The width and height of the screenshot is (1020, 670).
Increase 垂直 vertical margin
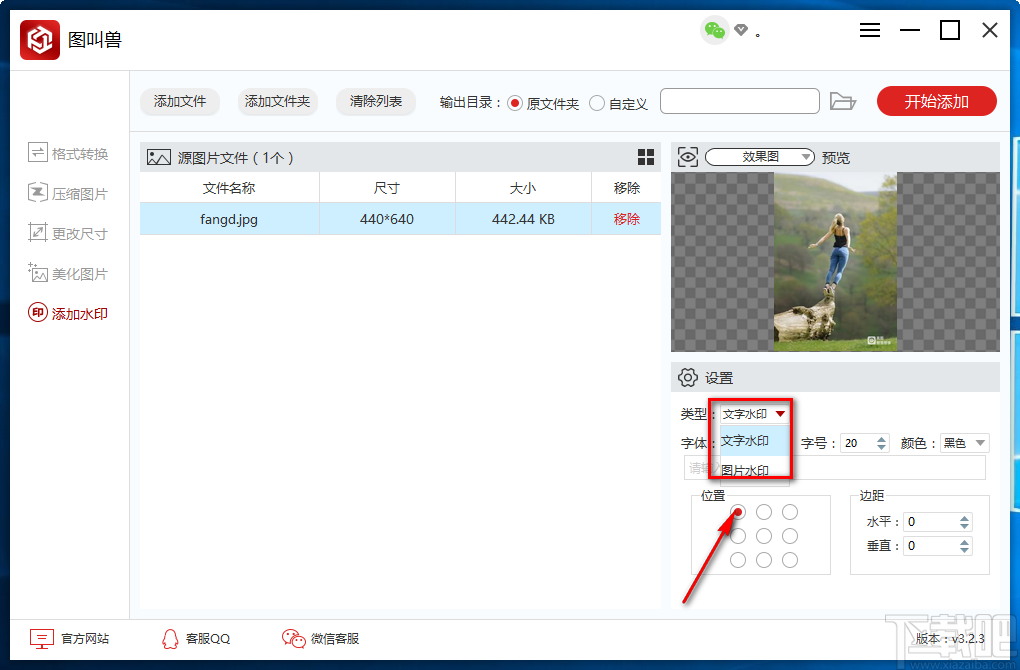[965, 542]
